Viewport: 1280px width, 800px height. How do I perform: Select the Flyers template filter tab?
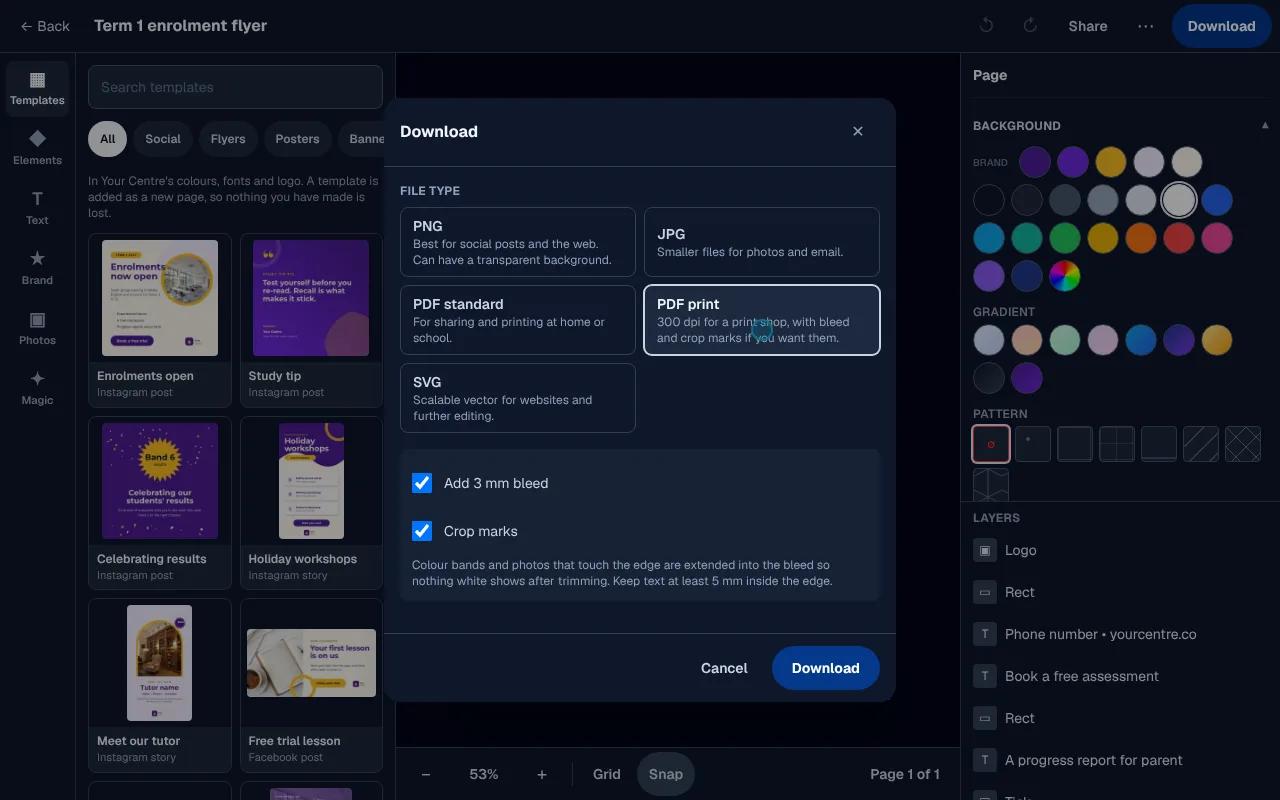(228, 139)
